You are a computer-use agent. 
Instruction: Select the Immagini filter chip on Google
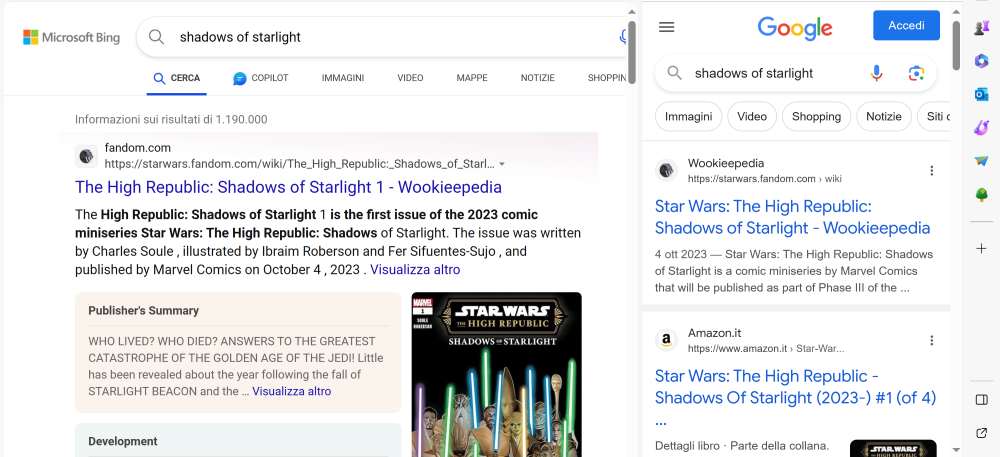point(688,117)
